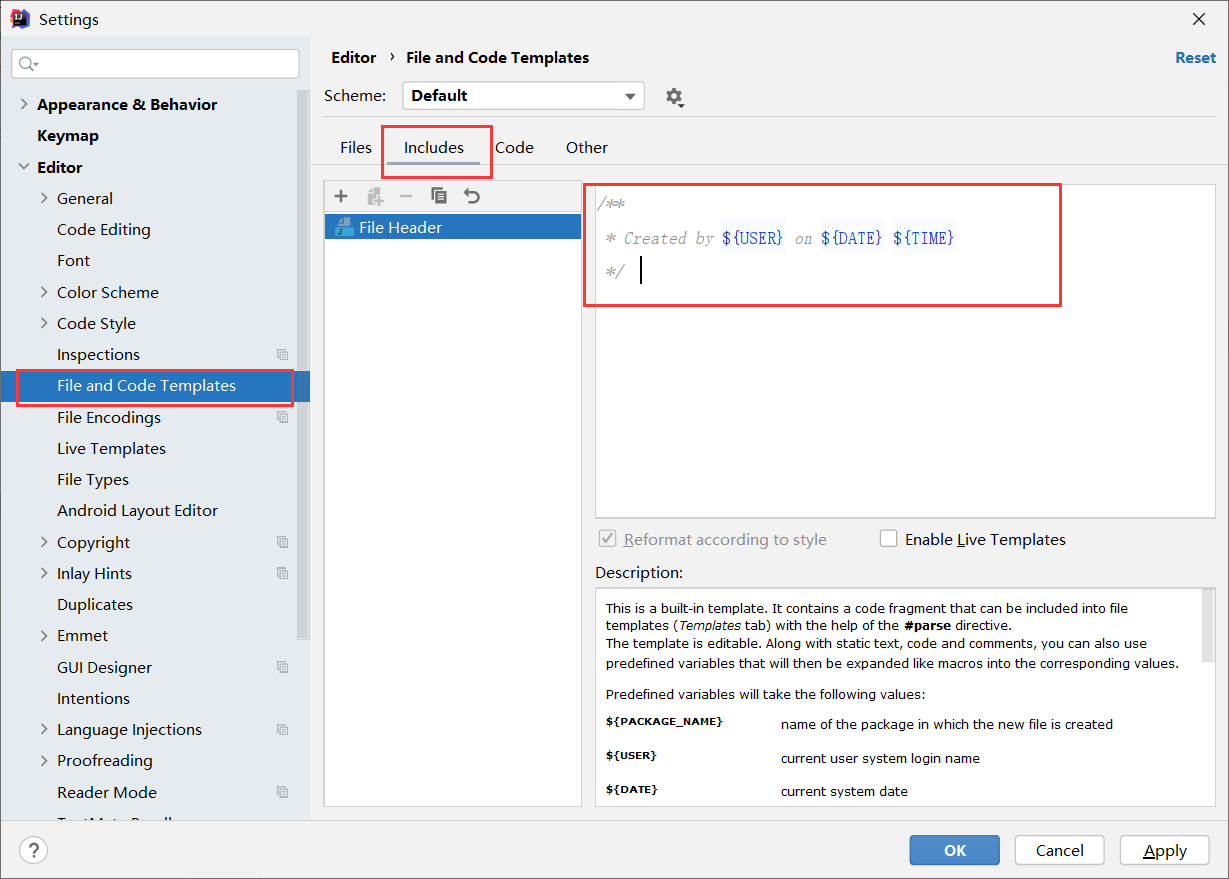Expand the Emmet node
The width and height of the screenshot is (1229, 879).
44,635
